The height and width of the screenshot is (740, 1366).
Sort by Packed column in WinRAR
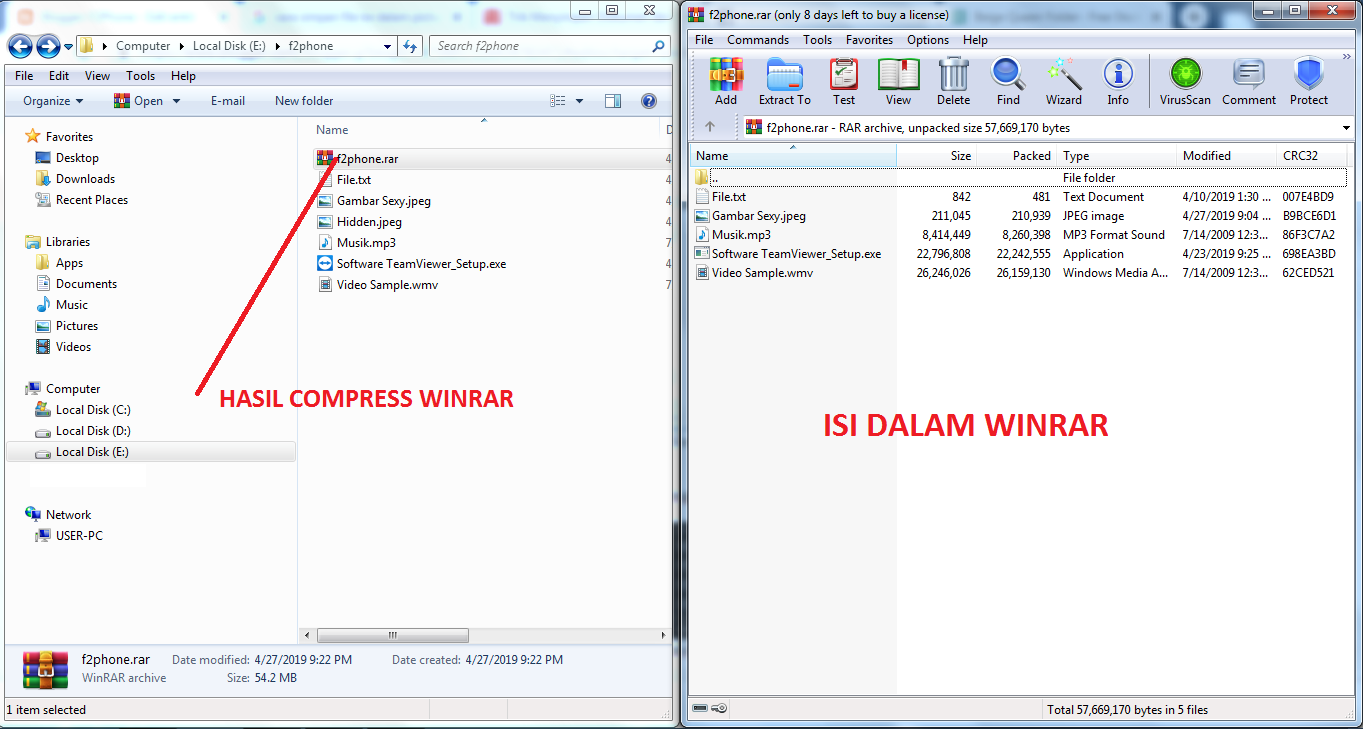tap(1016, 156)
